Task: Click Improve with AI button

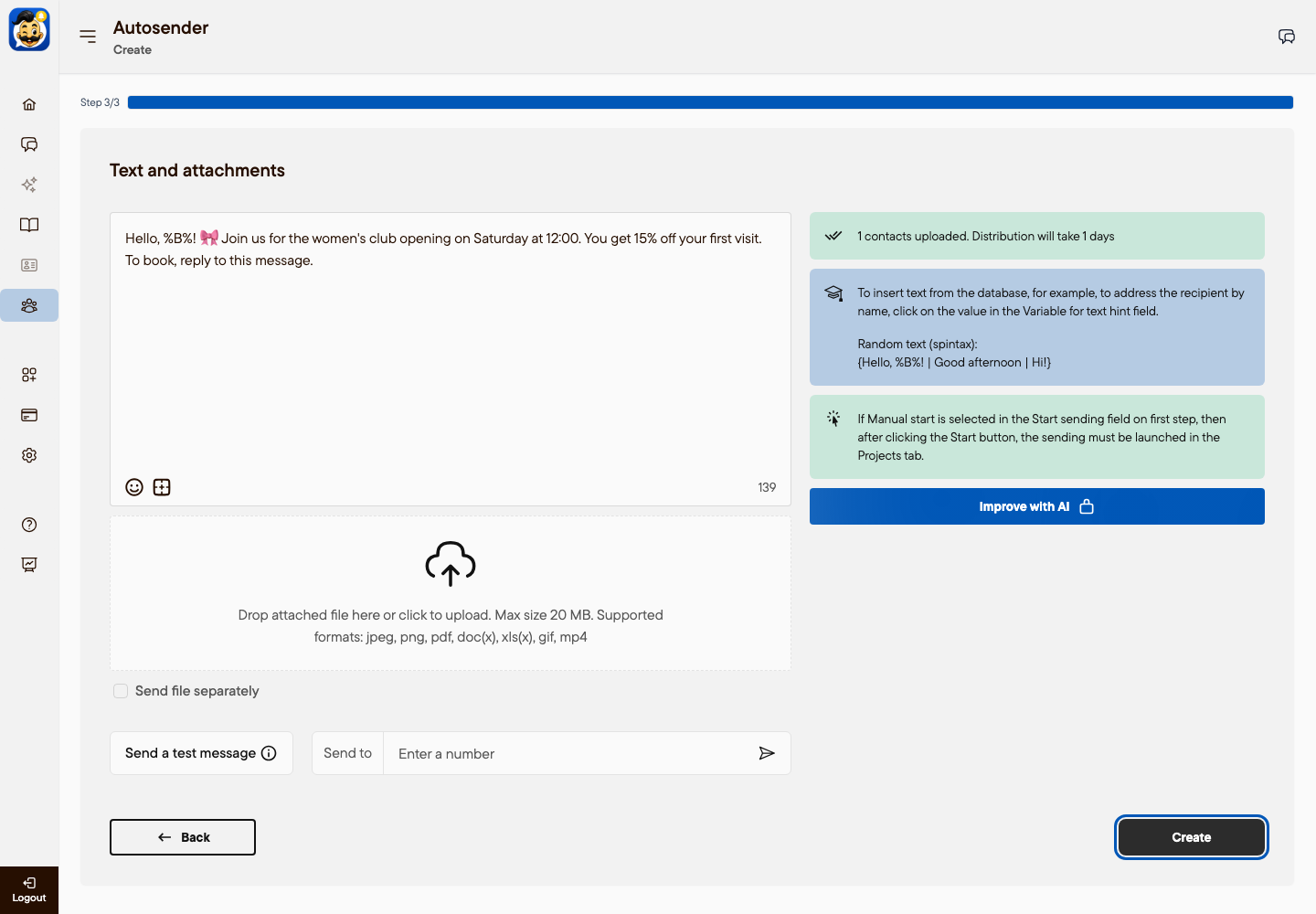Action: 1037,506
